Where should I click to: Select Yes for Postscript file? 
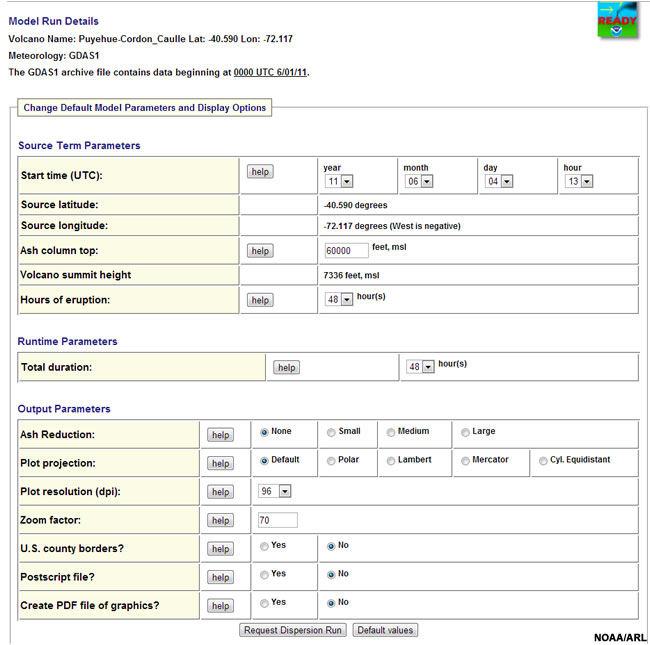(264, 575)
